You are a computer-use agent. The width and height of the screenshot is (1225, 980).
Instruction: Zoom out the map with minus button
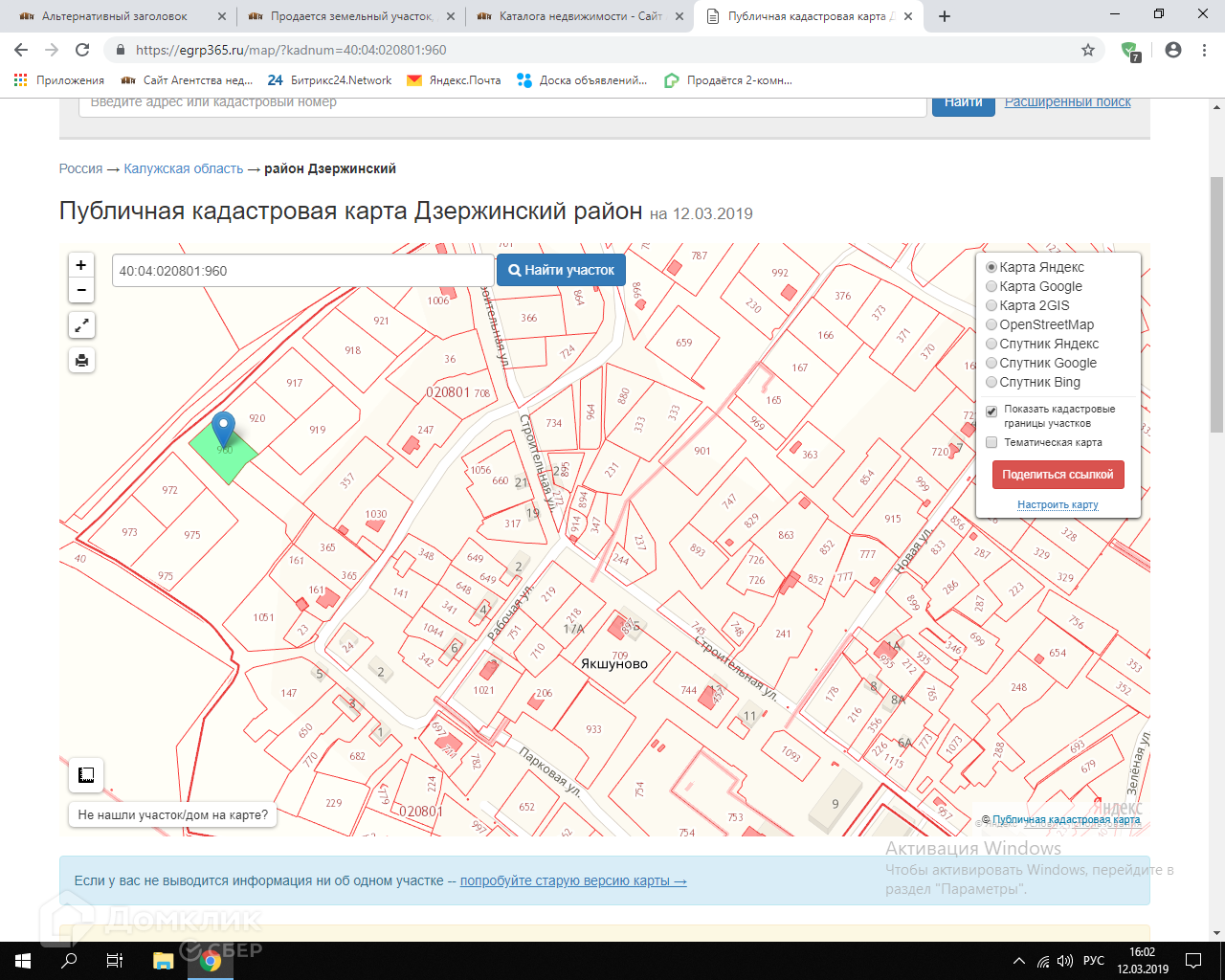click(81, 290)
